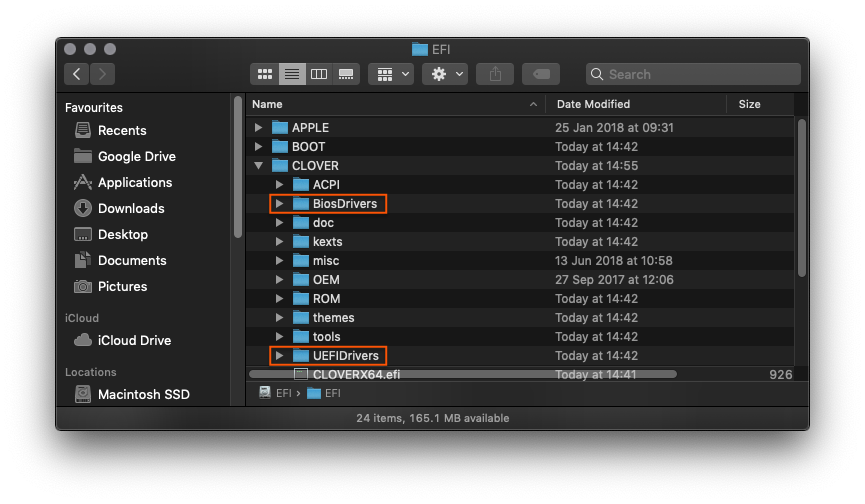The image size is (865, 504).
Task: Expand the doc folder
Action: point(279,223)
